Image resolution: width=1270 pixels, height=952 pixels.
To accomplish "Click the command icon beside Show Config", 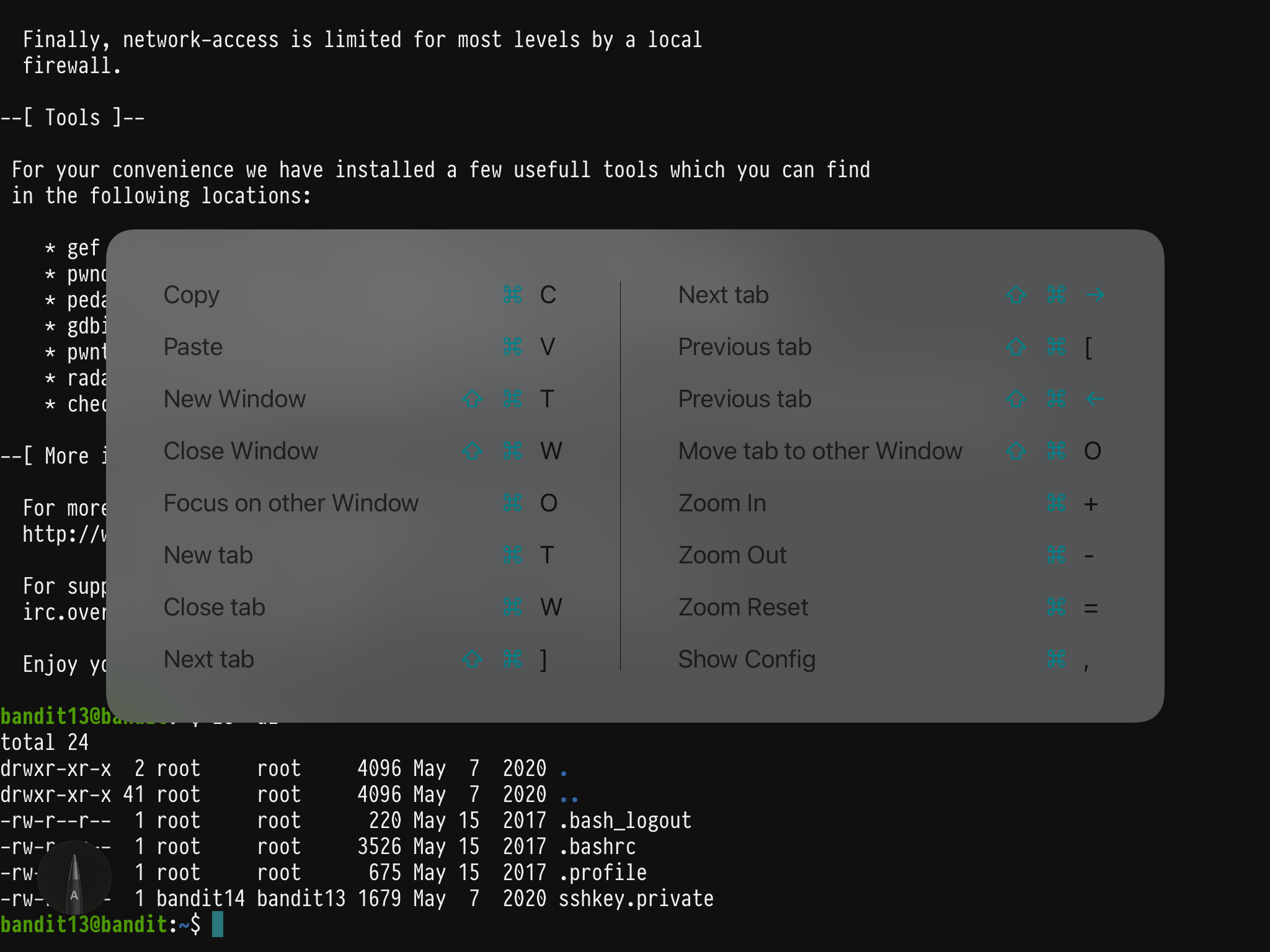I will tap(1056, 659).
